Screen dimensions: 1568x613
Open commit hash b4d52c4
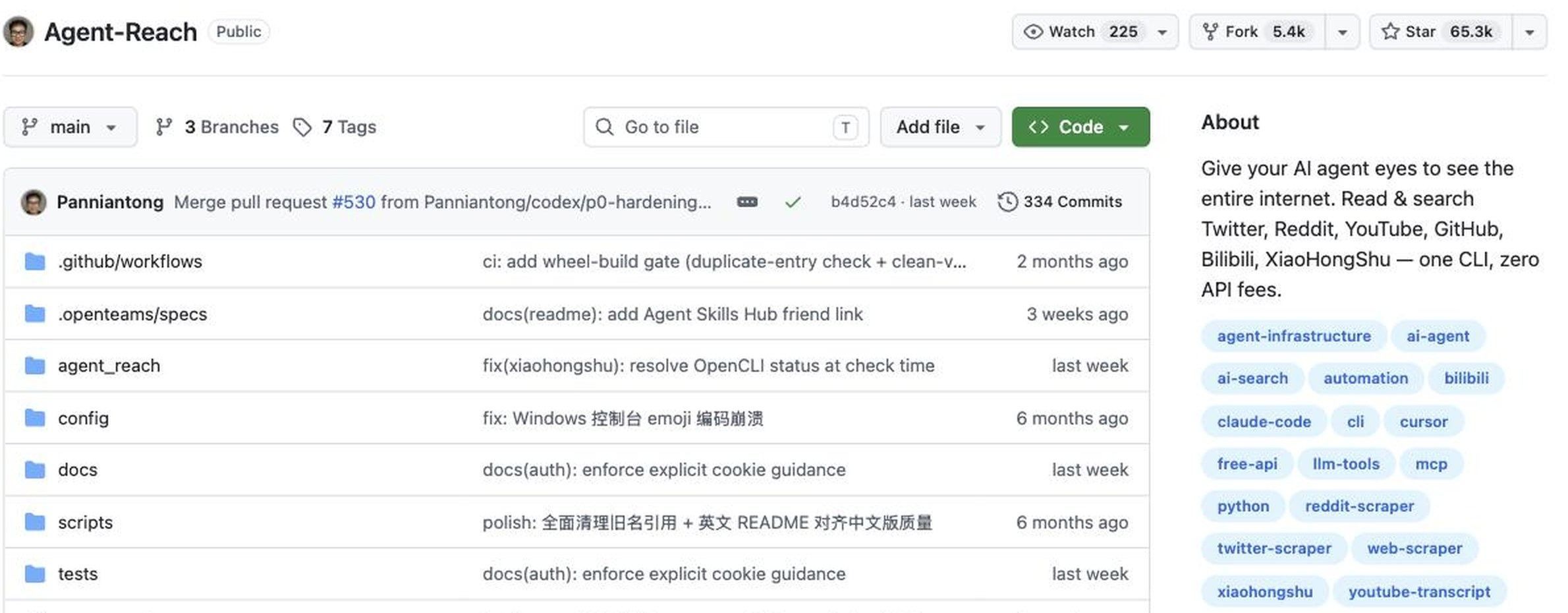click(x=863, y=202)
